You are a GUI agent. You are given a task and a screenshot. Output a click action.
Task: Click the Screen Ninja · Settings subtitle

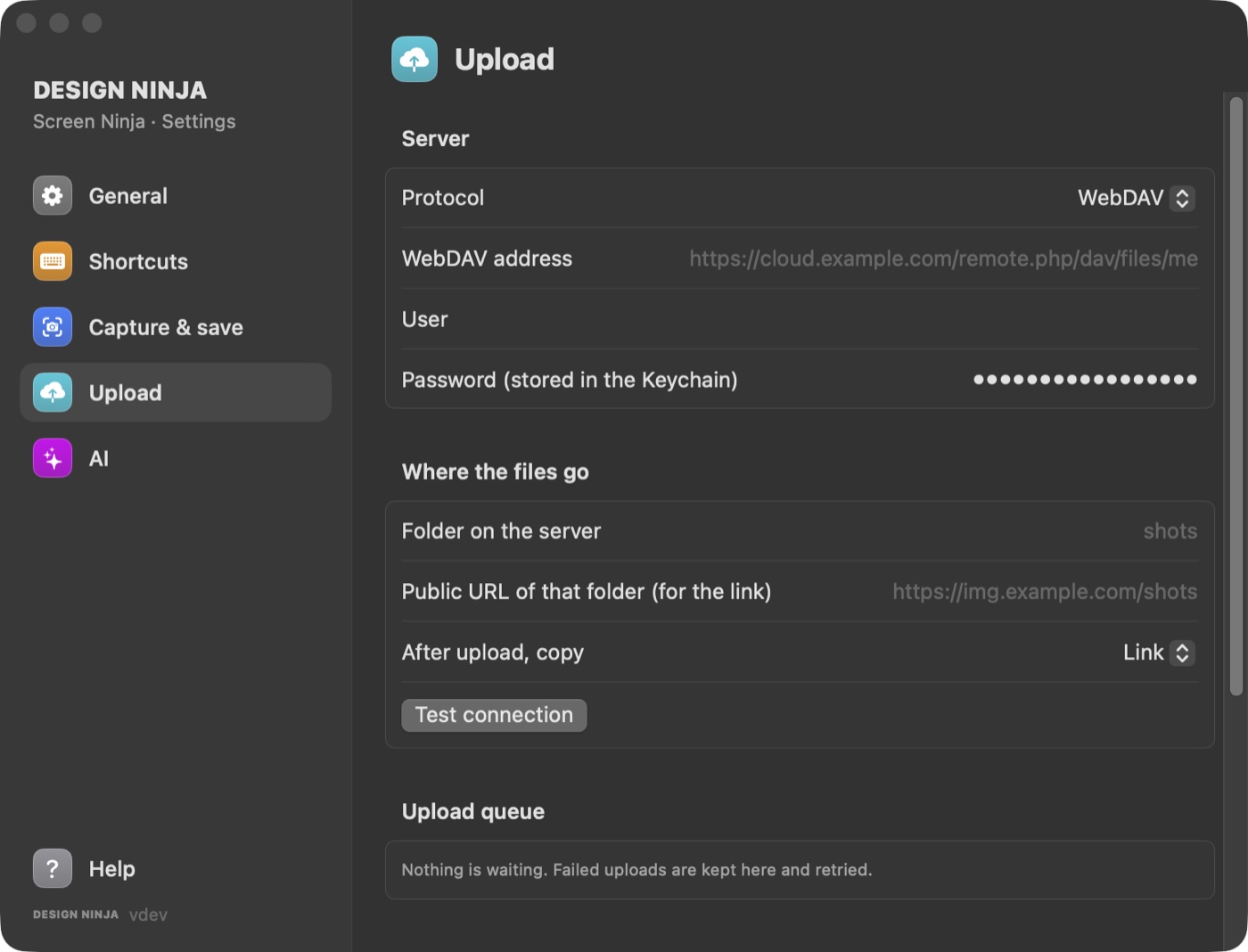click(135, 121)
